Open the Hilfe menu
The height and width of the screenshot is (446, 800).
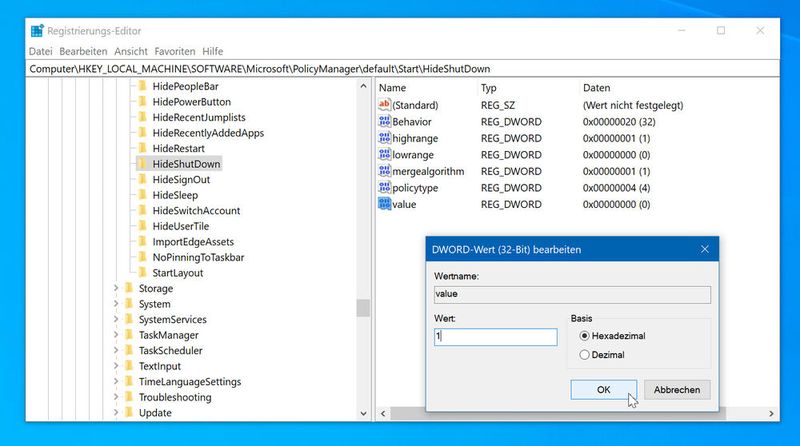pyautogui.click(x=212, y=51)
